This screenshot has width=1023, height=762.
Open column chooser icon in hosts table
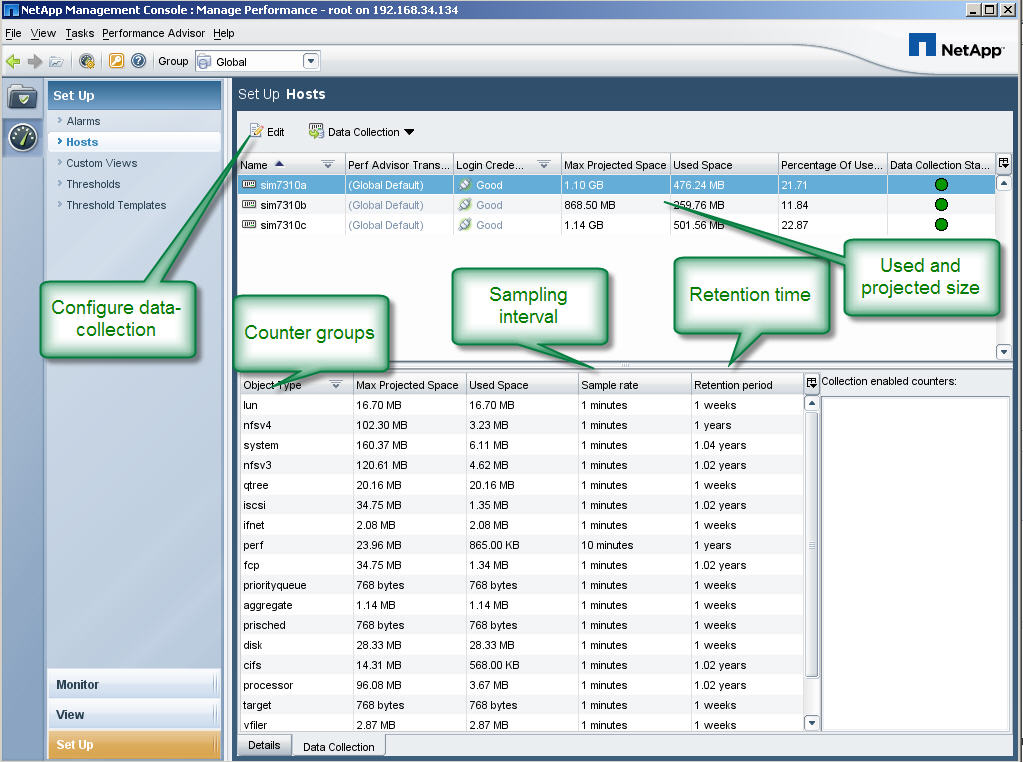(x=1003, y=164)
